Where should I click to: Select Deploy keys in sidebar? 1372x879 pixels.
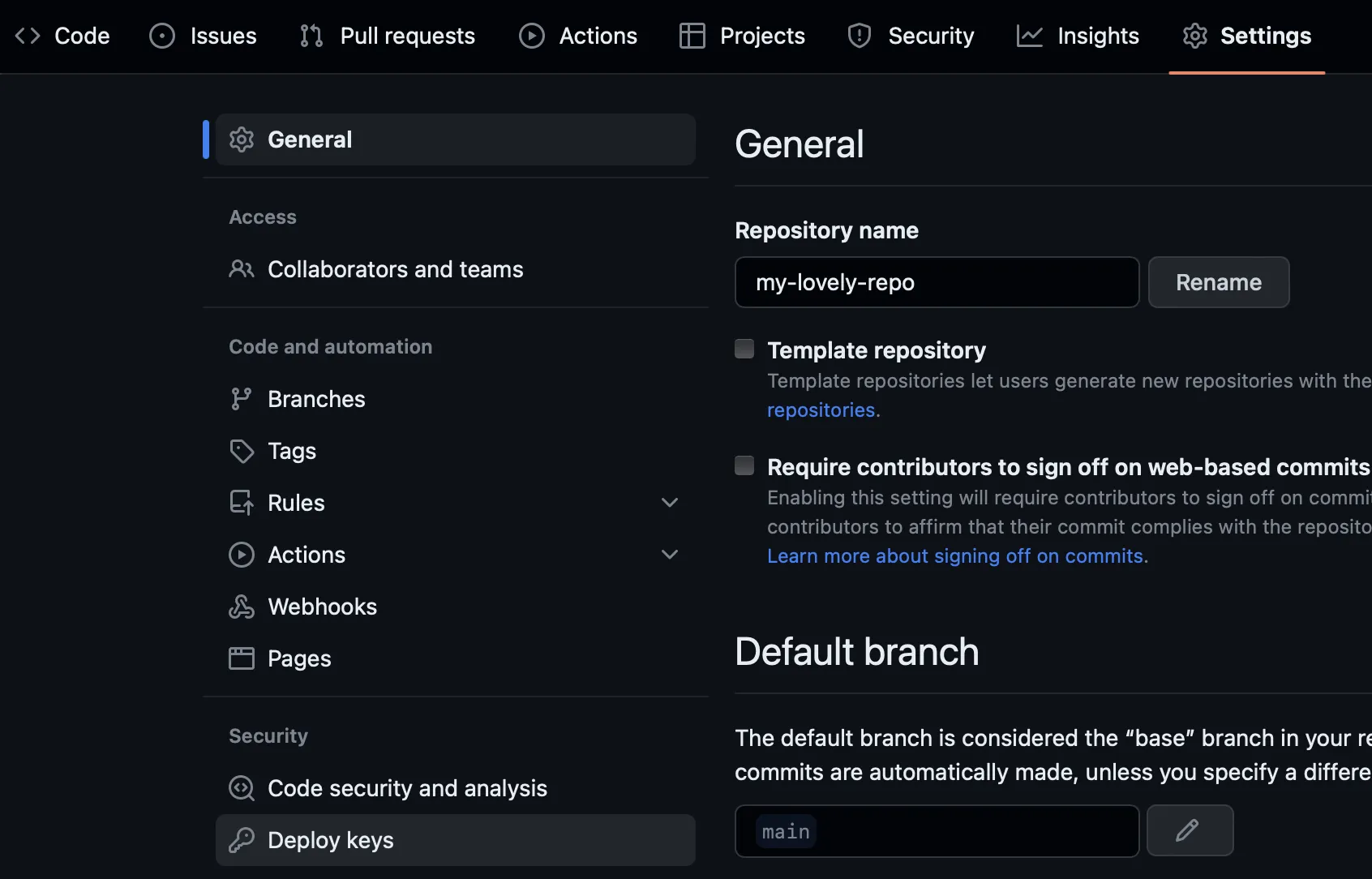[456, 840]
